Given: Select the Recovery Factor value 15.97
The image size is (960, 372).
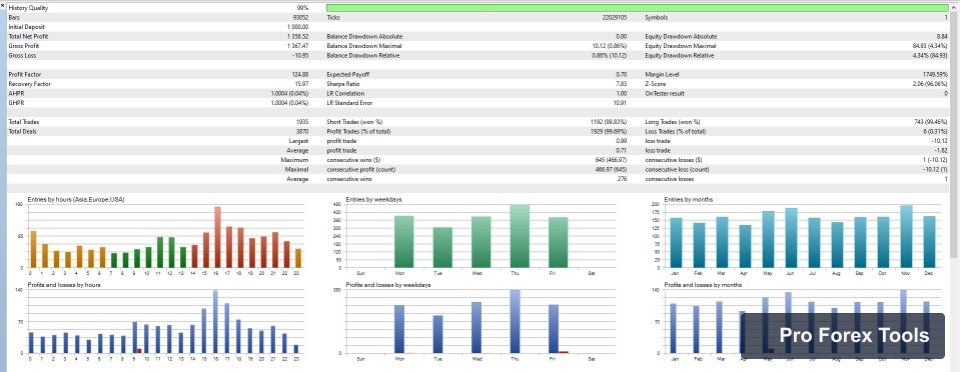Looking at the screenshot, I should (302, 84).
